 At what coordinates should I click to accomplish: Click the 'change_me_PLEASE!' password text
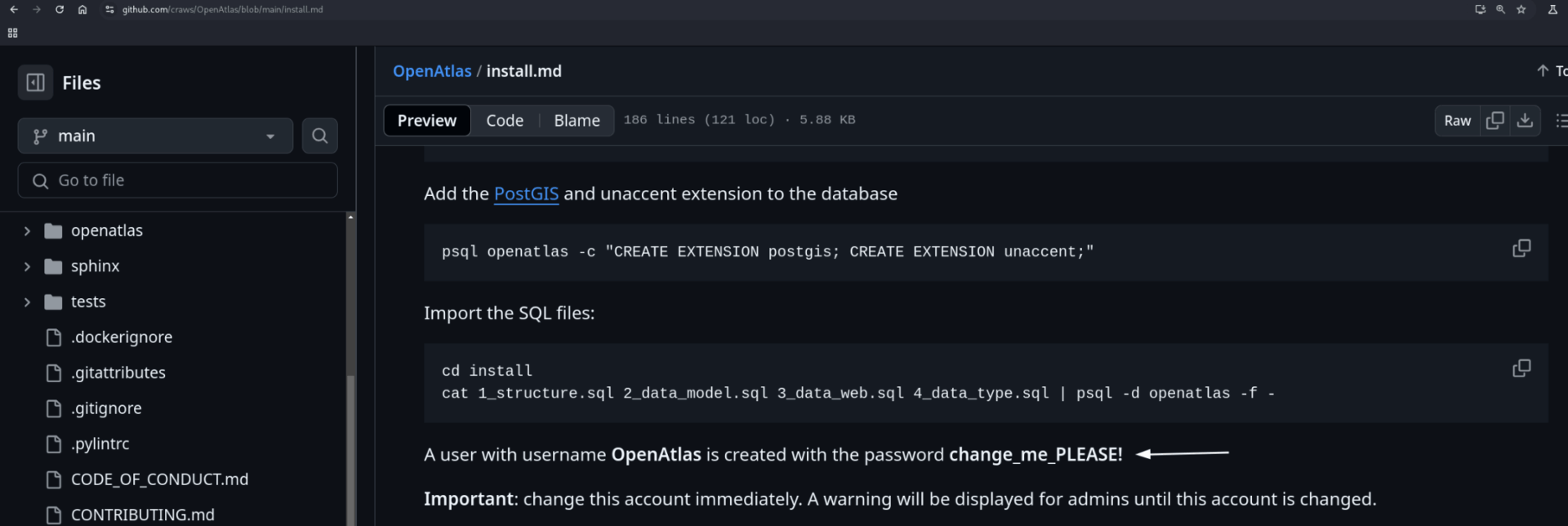(1036, 455)
